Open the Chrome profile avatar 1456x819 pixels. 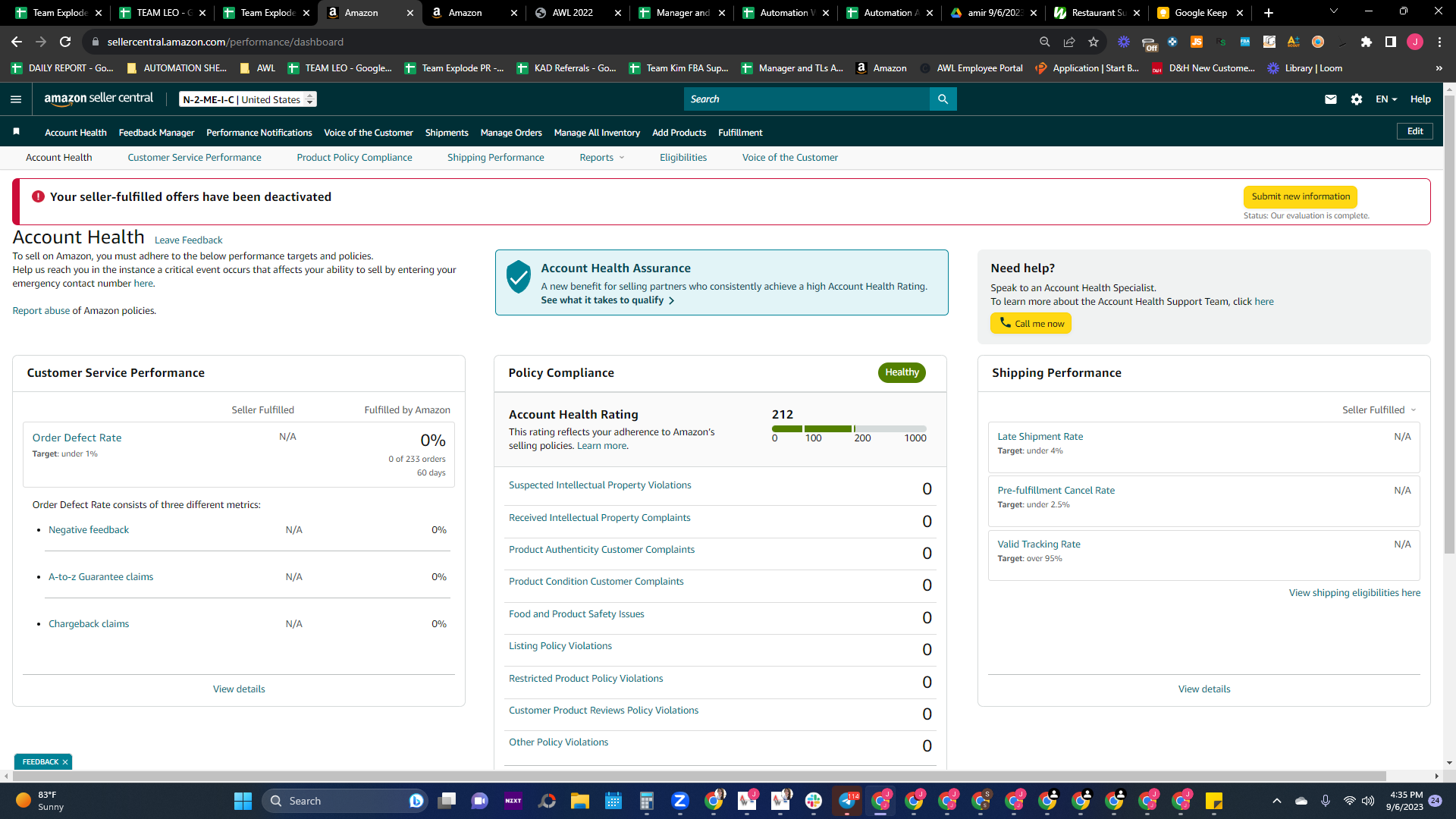click(x=1415, y=42)
